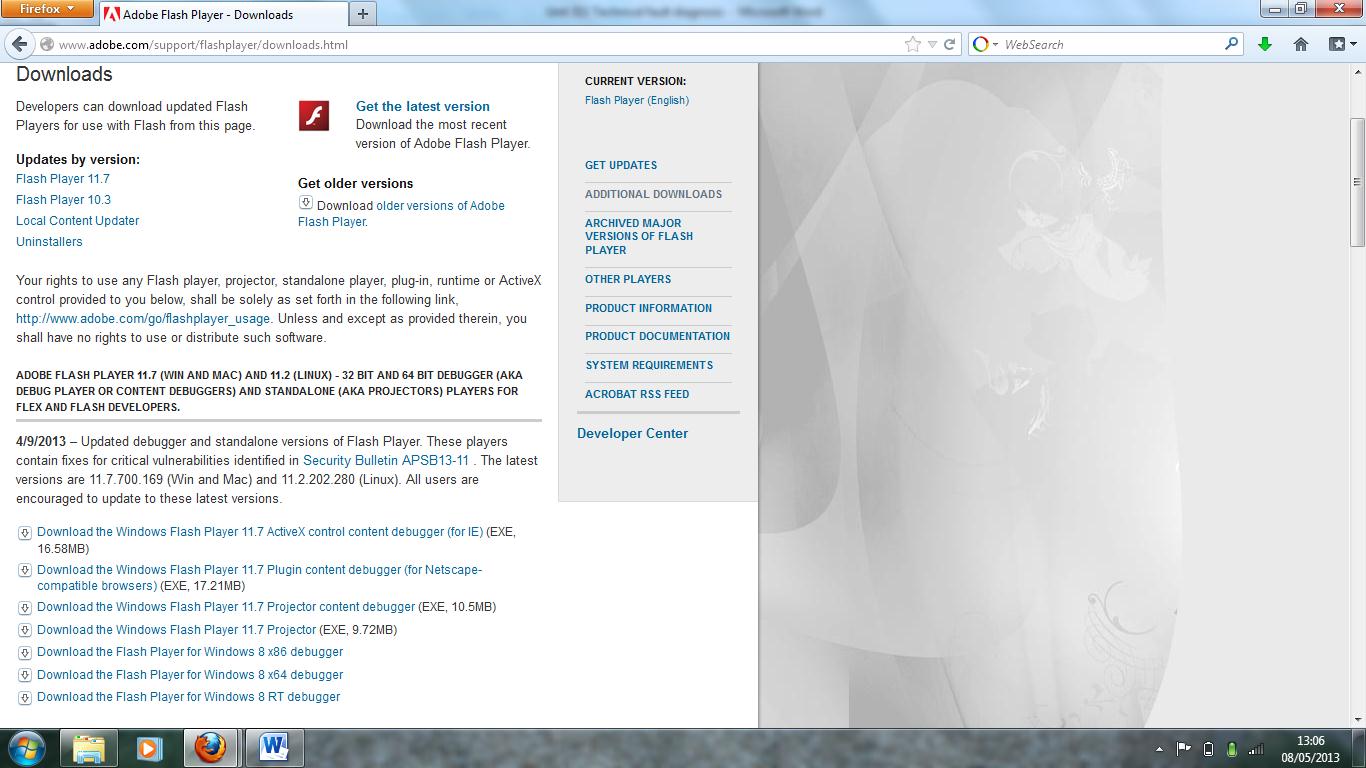The width and height of the screenshot is (1366, 768).
Task: Click the Local Content Updater link
Action: (x=78, y=221)
